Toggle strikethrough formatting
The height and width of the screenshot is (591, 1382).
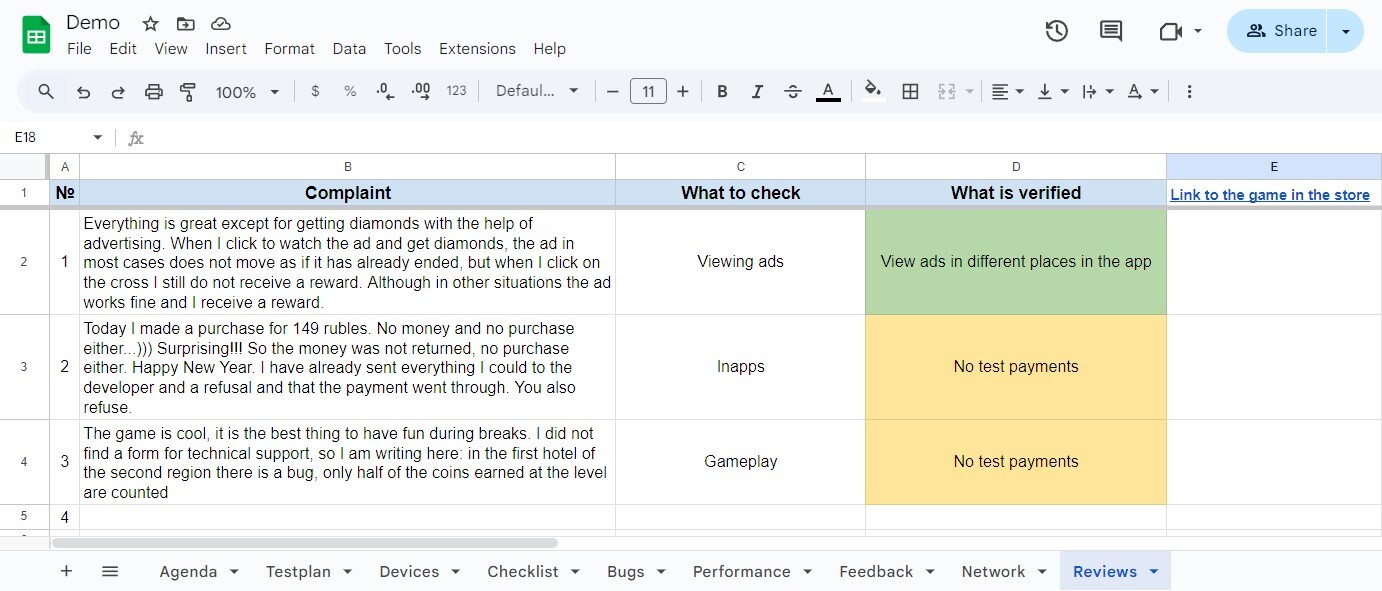click(792, 92)
